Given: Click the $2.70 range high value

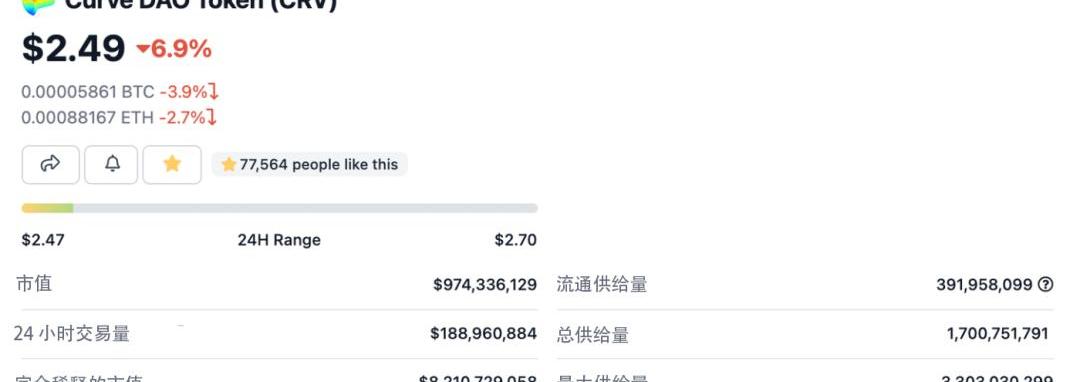Looking at the screenshot, I should coord(515,240).
